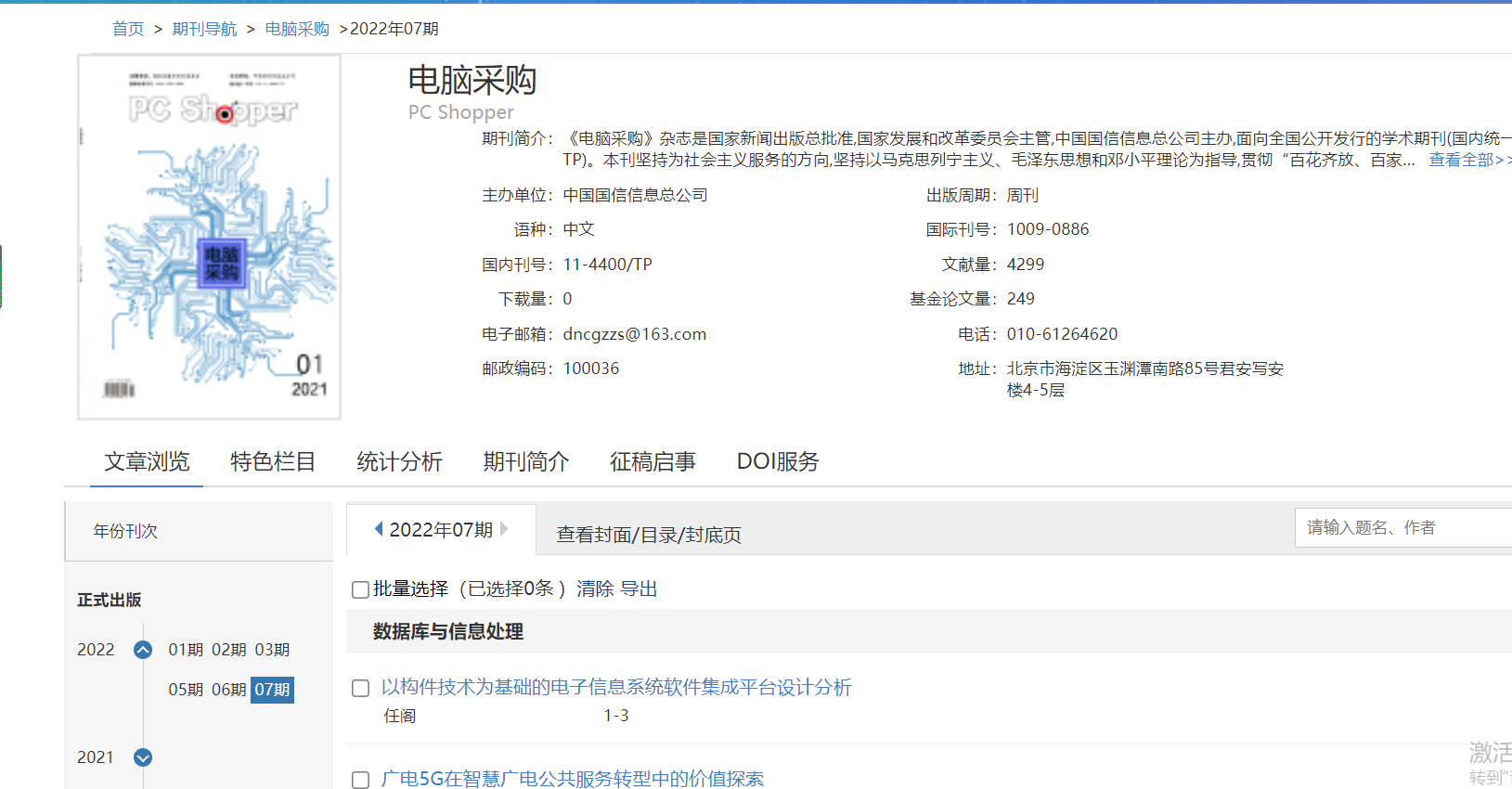The height and width of the screenshot is (789, 1512).
Task: Tick the 批量选择 checkbox
Action: pyautogui.click(x=361, y=589)
